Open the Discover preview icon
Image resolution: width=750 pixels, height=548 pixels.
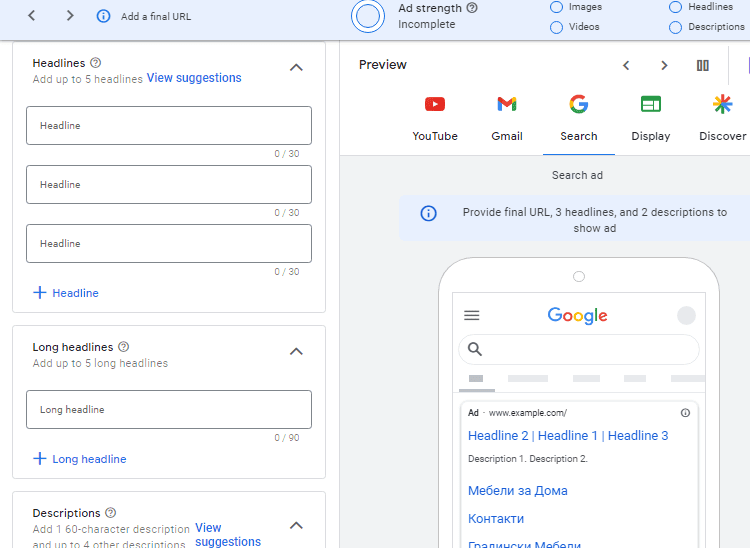tap(722, 104)
